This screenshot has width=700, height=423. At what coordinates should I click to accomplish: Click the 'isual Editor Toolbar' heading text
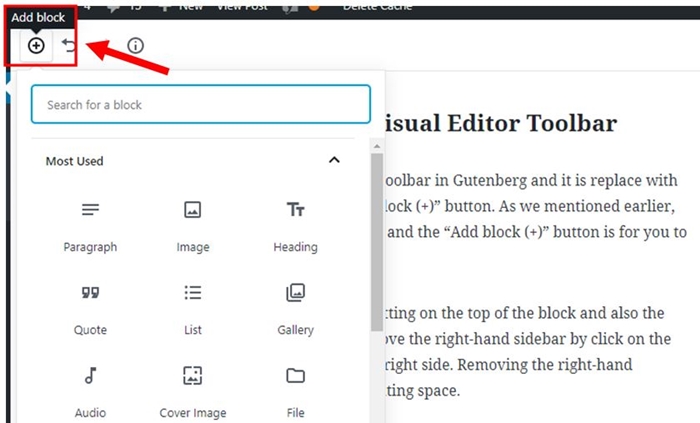pos(501,123)
